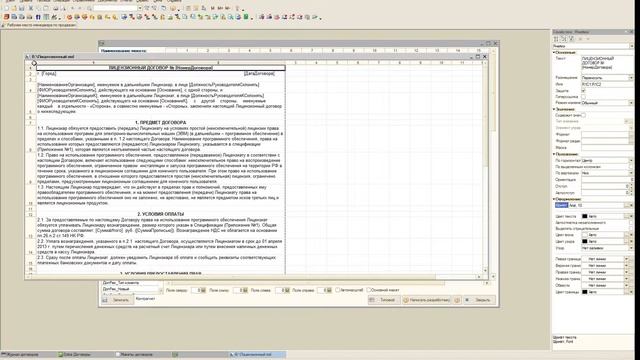640x360 pixels.
Task: Select the 1. ПРЕДМЕТ ДОГОВОРА heading cell
Action: click(x=160, y=122)
